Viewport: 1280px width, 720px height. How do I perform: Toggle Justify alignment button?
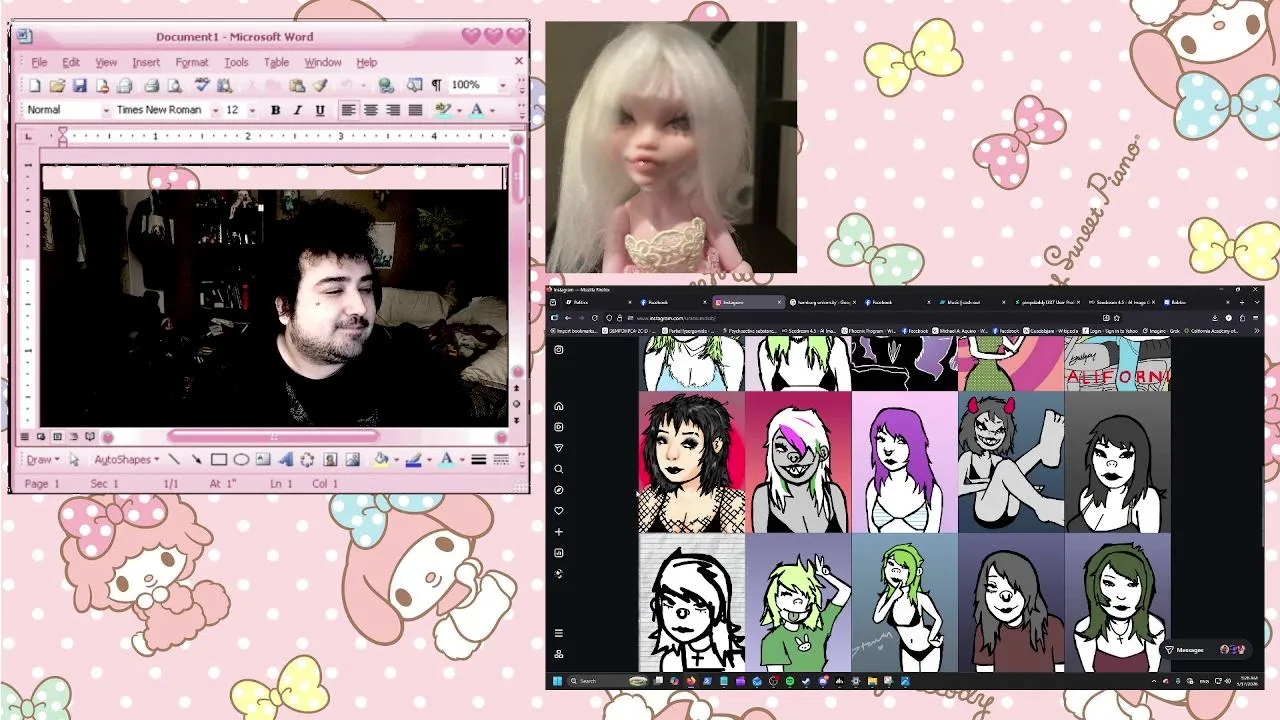pos(415,110)
